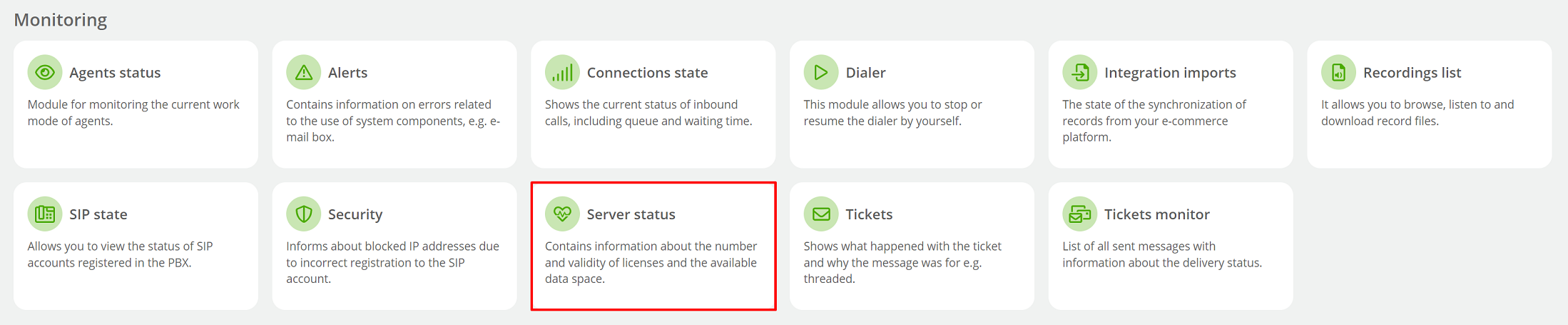Click the Integration imports arrow icon
Screen dimensions: 1568x325
point(1080,72)
